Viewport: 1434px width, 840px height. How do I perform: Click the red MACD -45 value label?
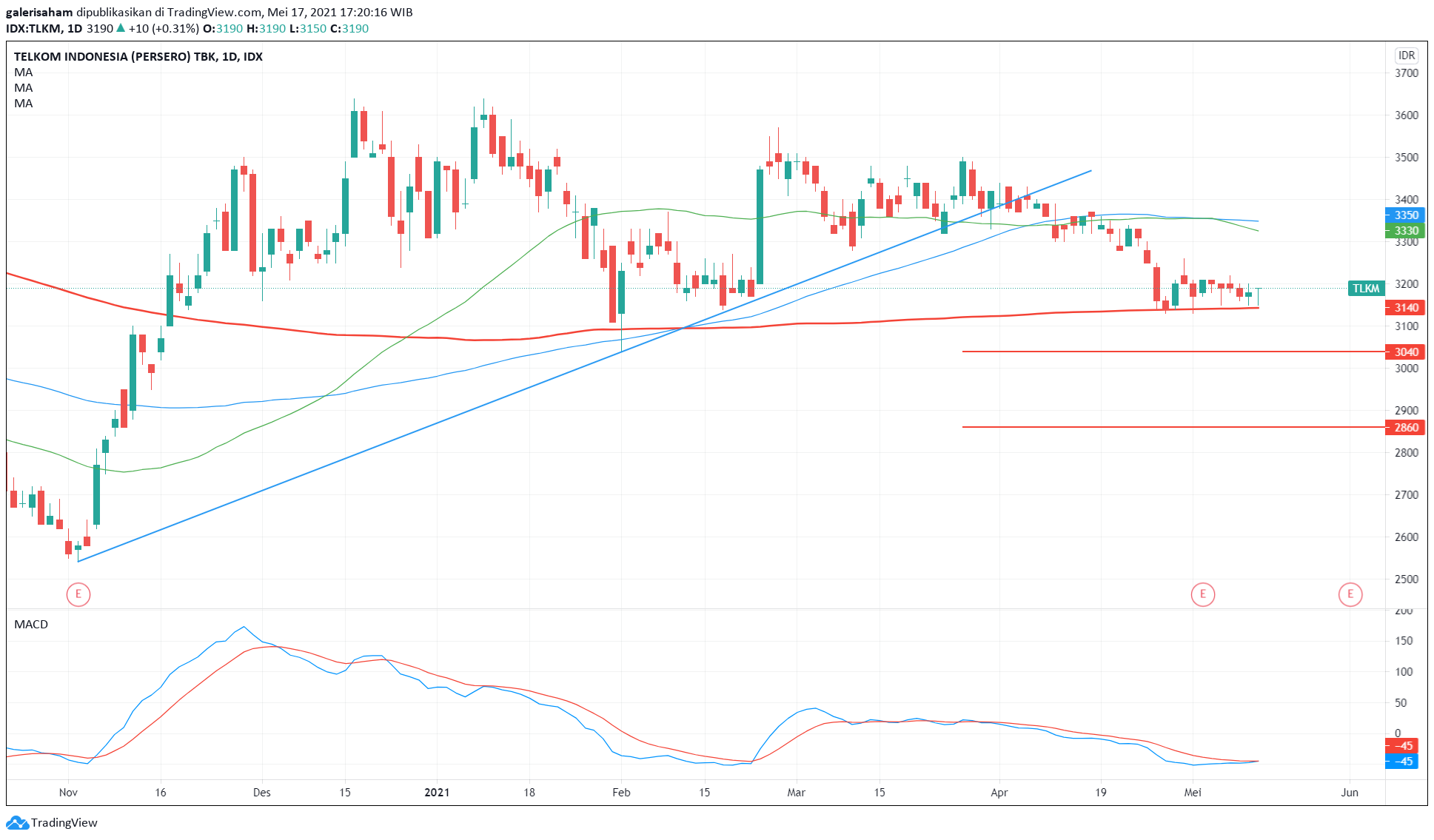click(1401, 746)
